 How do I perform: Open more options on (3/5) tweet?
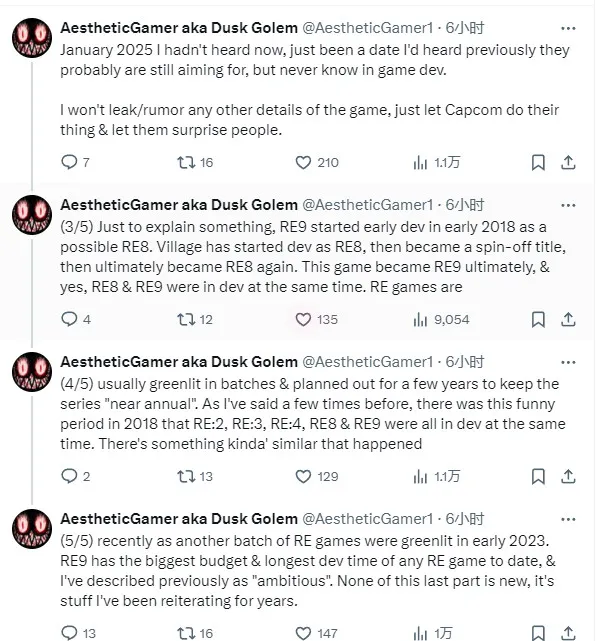click(567, 205)
